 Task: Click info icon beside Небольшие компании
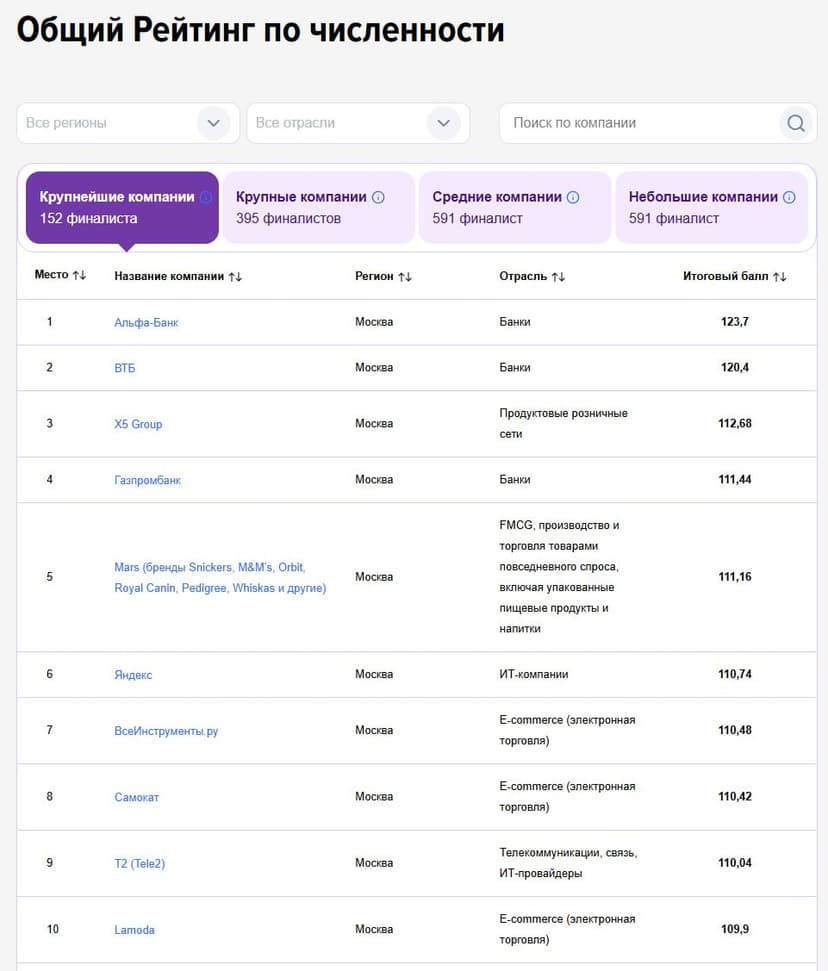pyautogui.click(x=789, y=197)
